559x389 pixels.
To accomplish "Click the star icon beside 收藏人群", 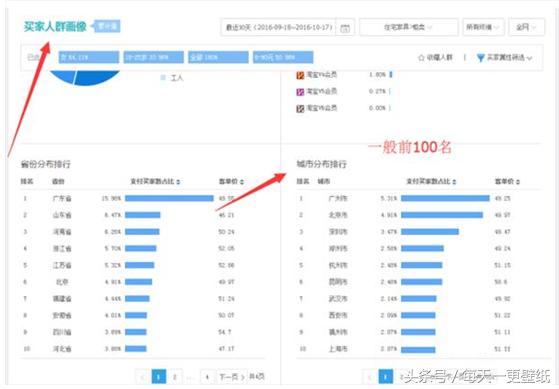I will pos(421,57).
